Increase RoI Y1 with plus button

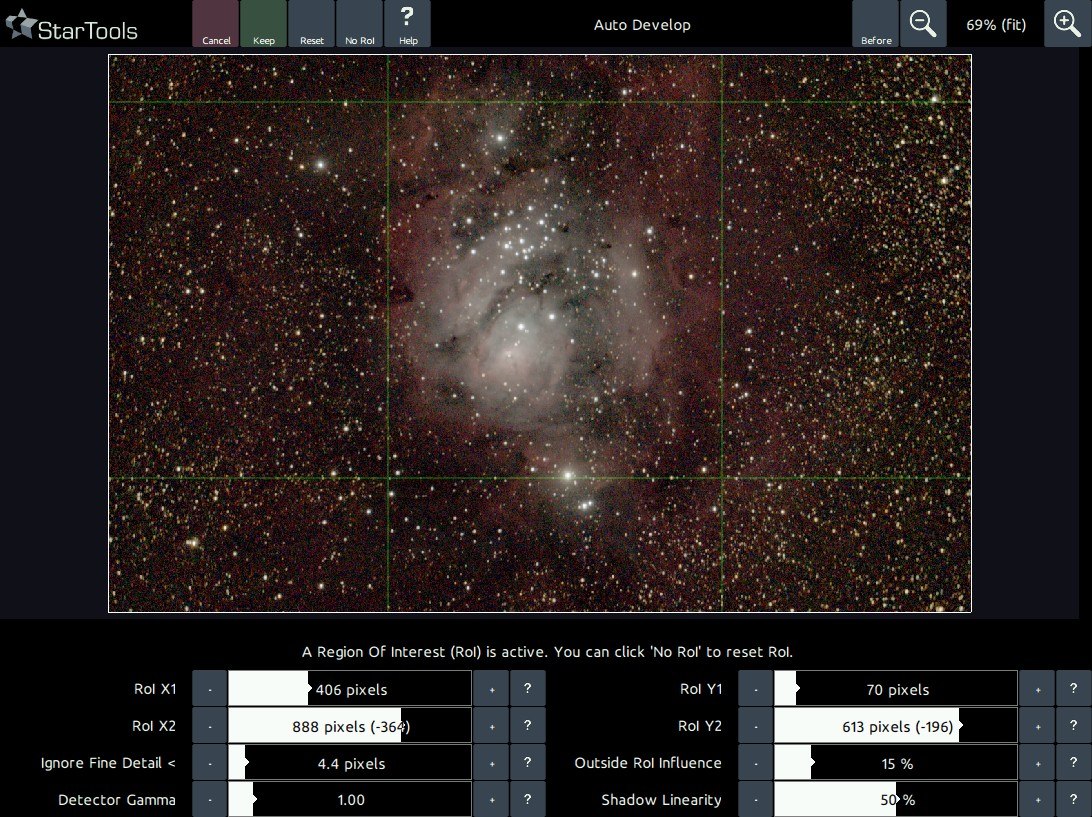(1037, 689)
